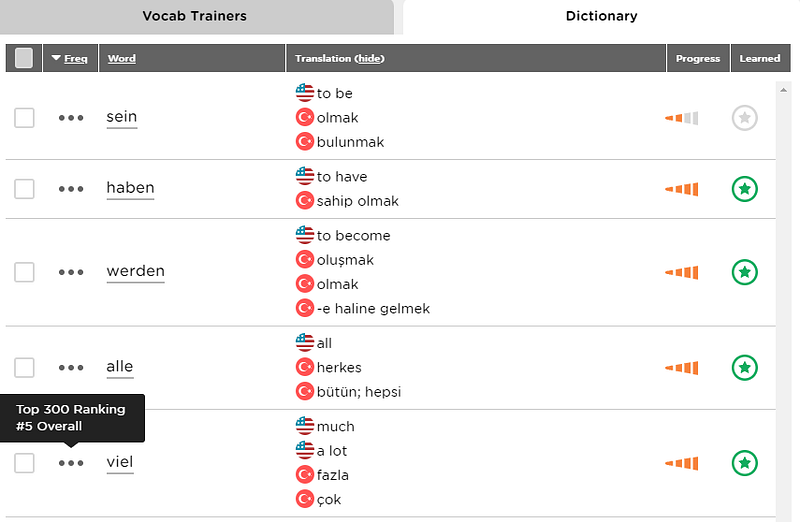Hide translations via the 'hide' link

pyautogui.click(x=369, y=58)
